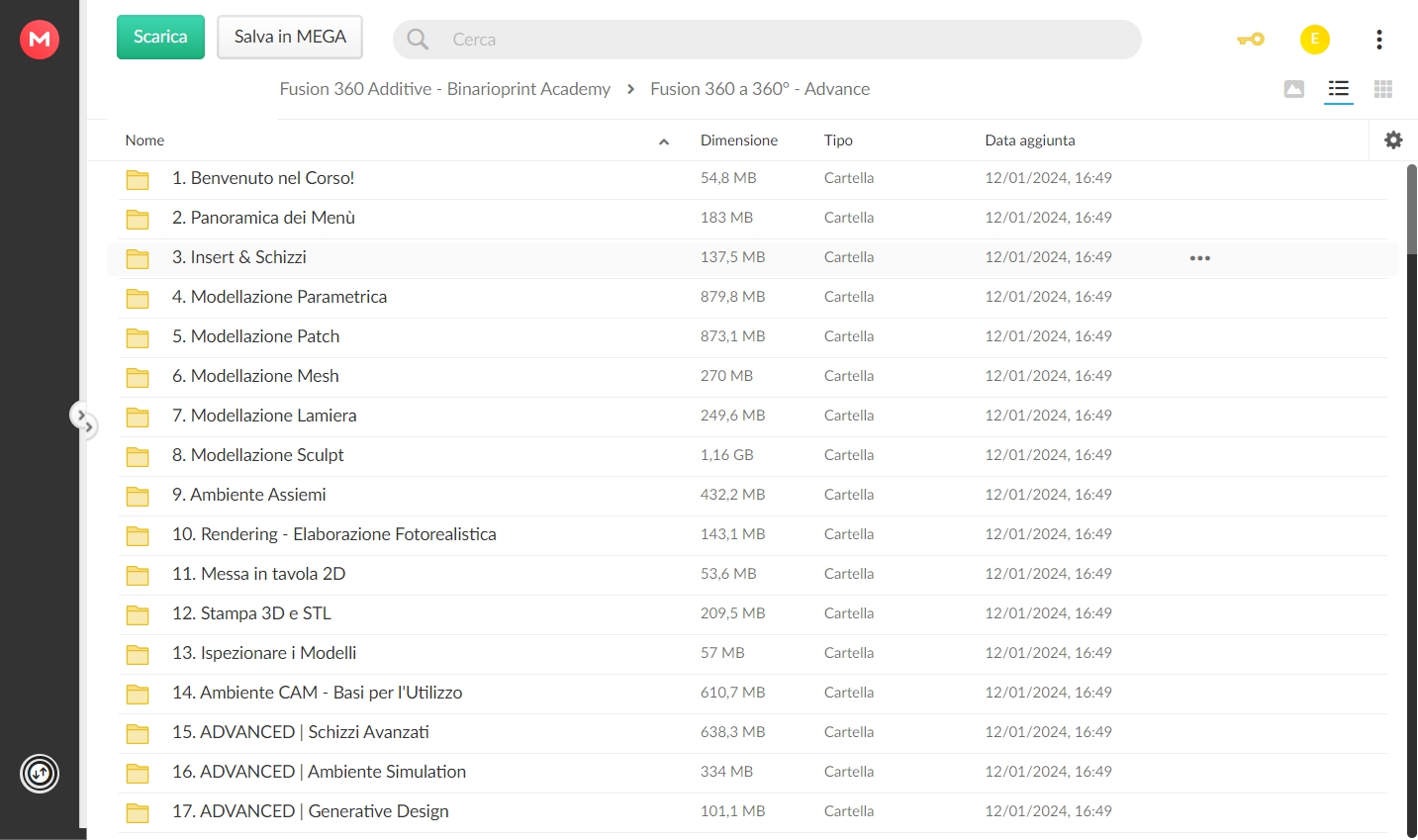Switch to grid thumbnail view

pyautogui.click(x=1383, y=89)
